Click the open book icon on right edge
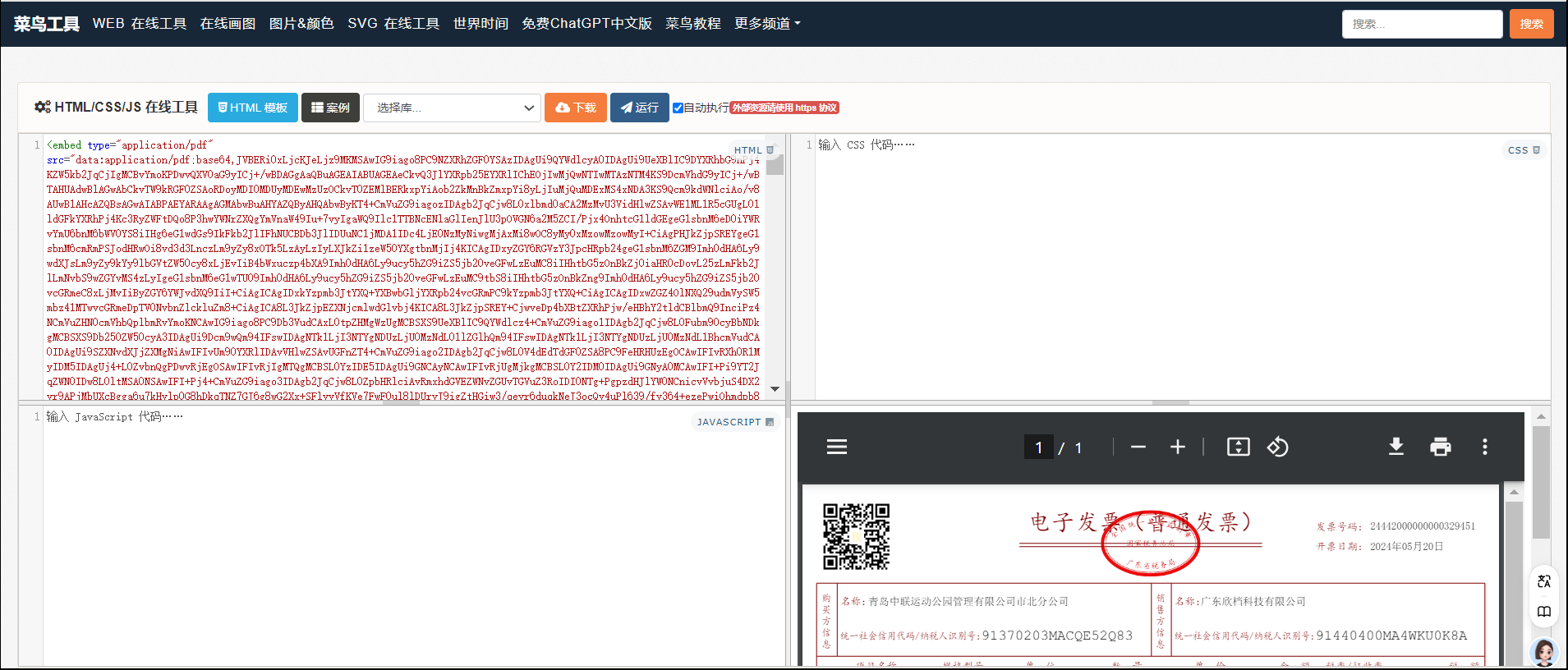 point(1544,612)
